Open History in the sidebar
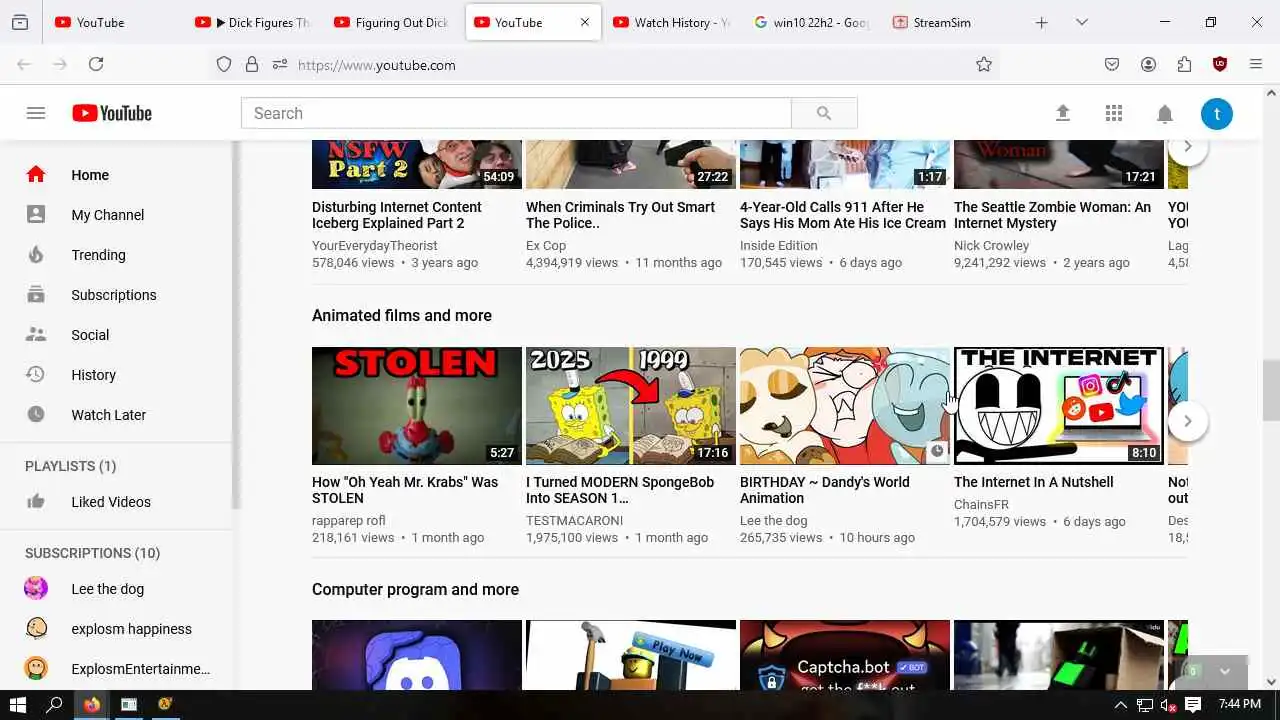The image size is (1280, 720). tap(116, 375)
